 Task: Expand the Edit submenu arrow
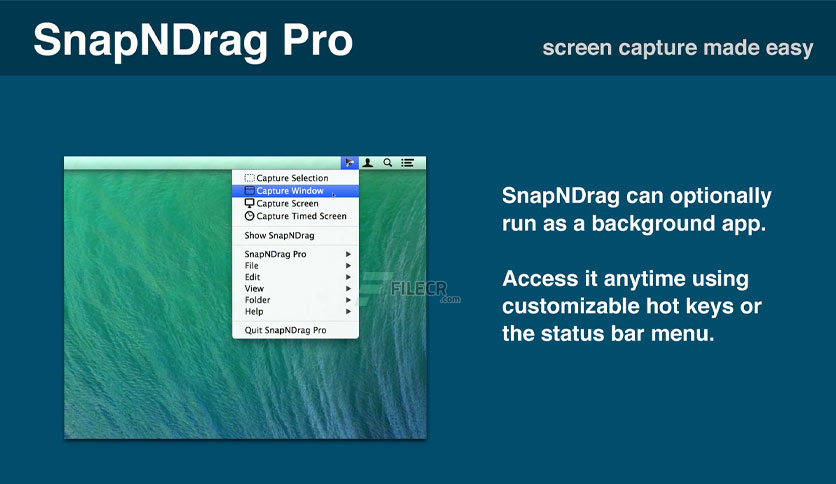coord(348,277)
